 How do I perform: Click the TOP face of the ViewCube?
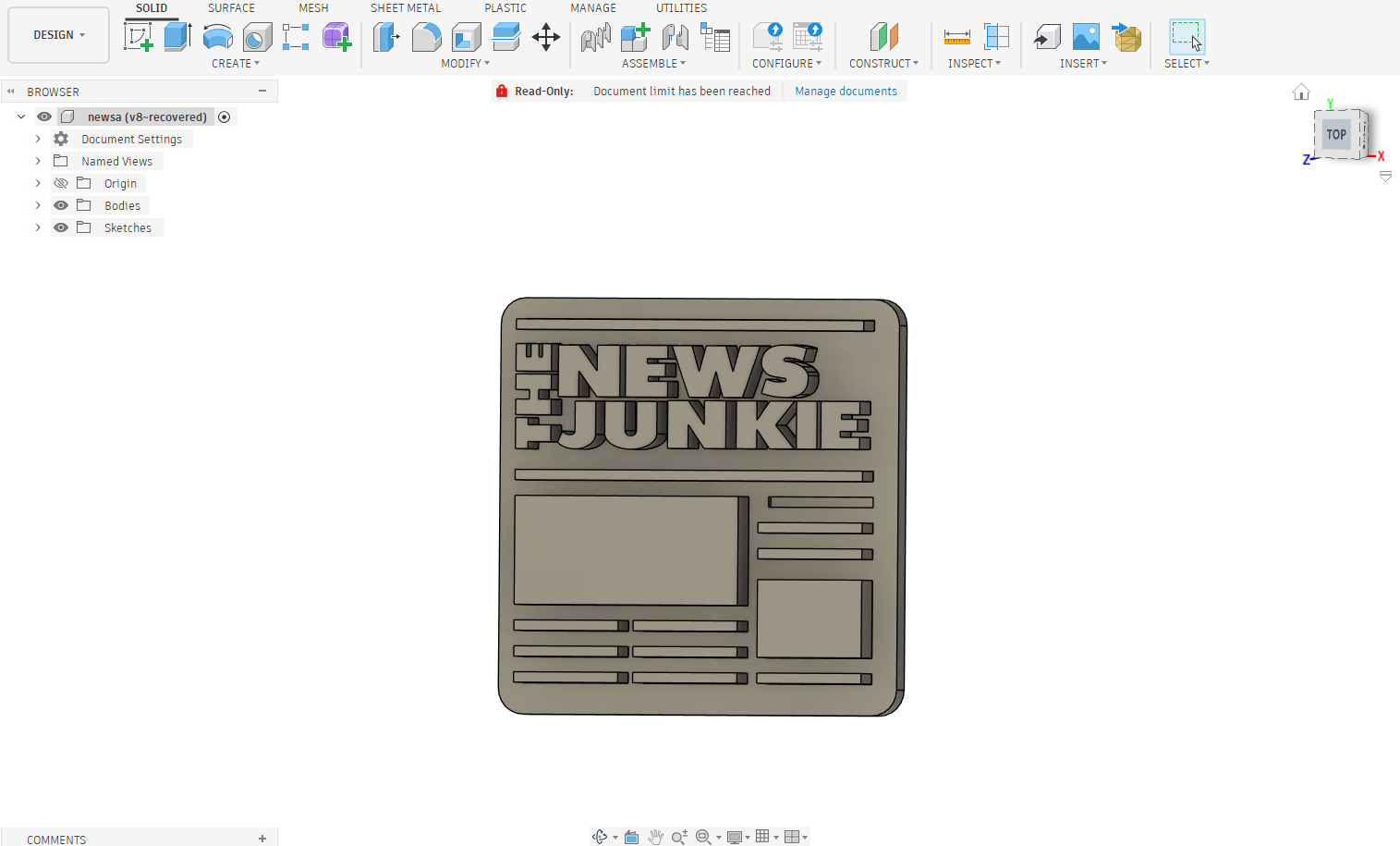[1336, 135]
